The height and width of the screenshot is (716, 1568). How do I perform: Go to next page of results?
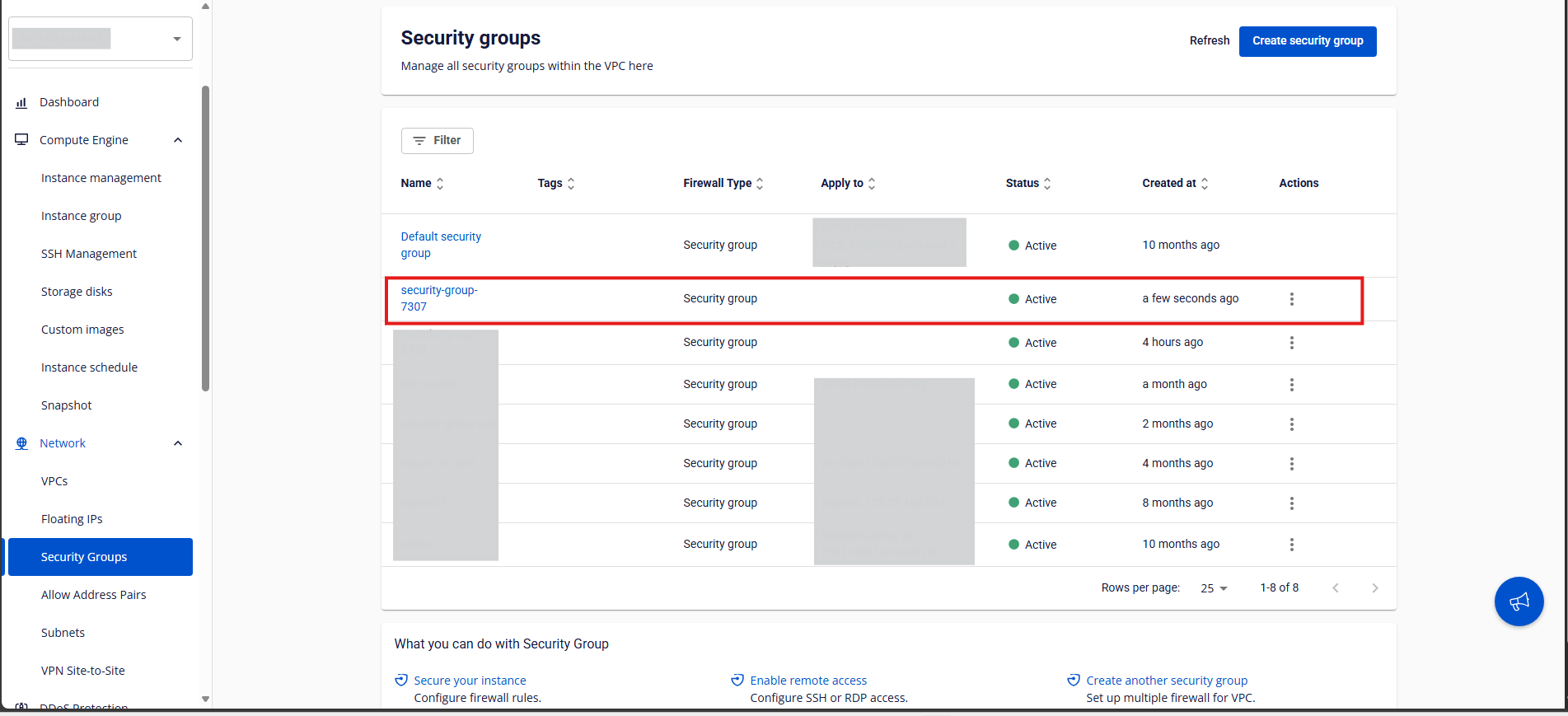(1374, 587)
